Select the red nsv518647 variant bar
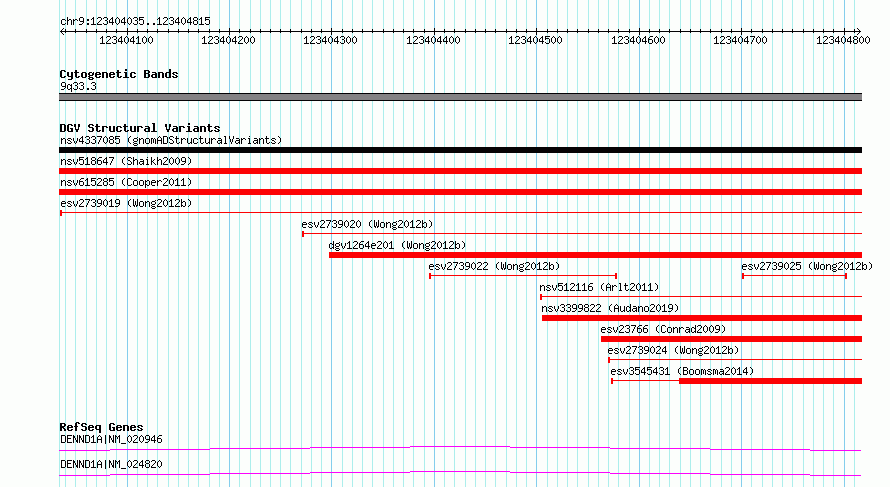Viewport: 890px width, 487px height. pos(460,171)
